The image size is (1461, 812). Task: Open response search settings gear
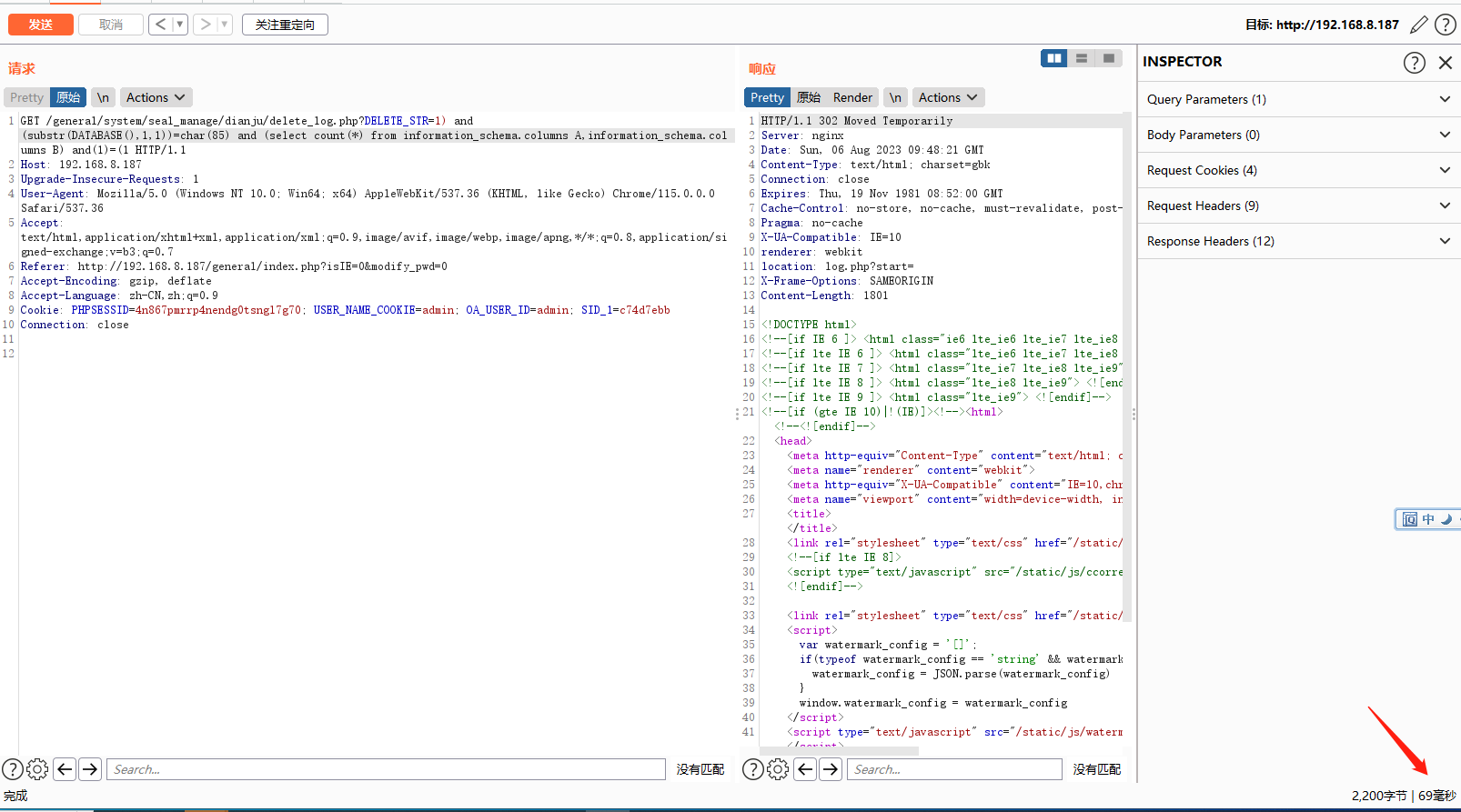pos(778,769)
